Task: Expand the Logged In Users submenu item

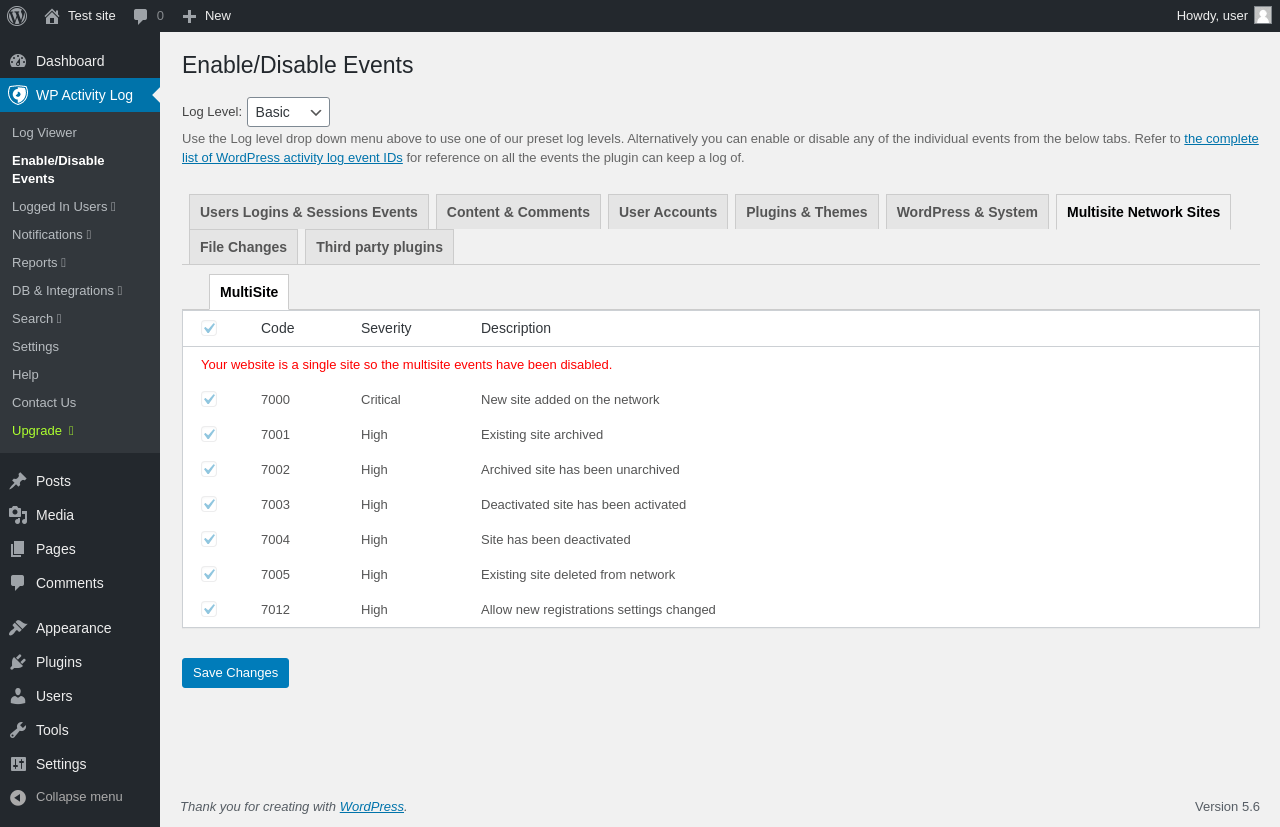Action: [x=63, y=207]
